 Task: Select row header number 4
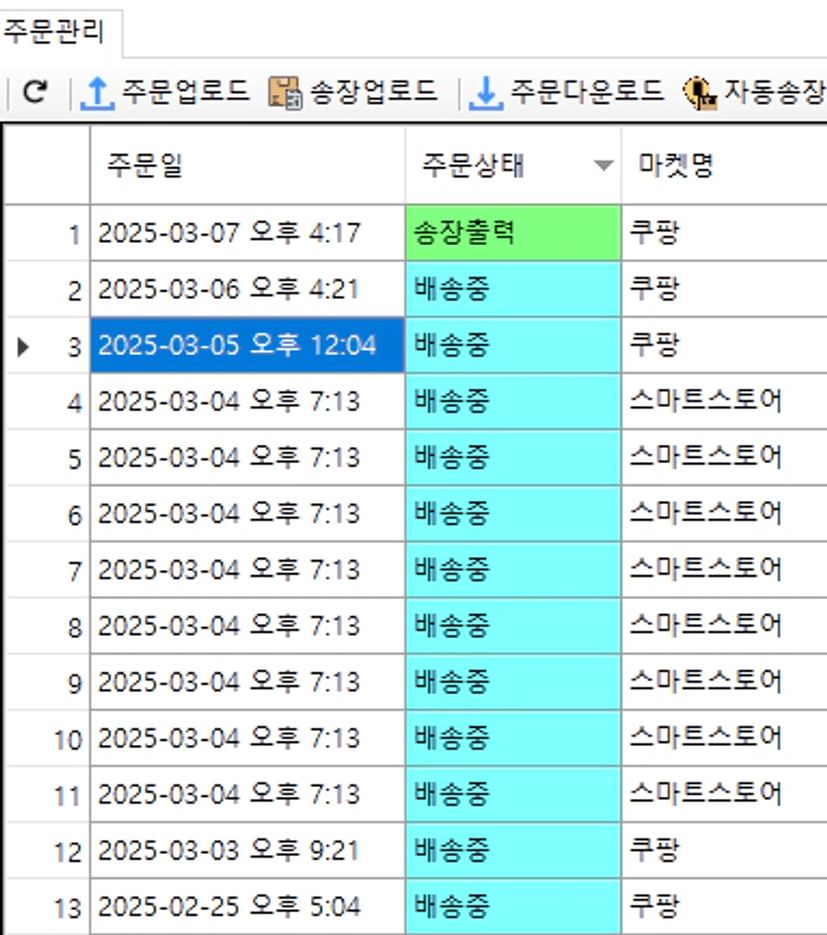48,402
